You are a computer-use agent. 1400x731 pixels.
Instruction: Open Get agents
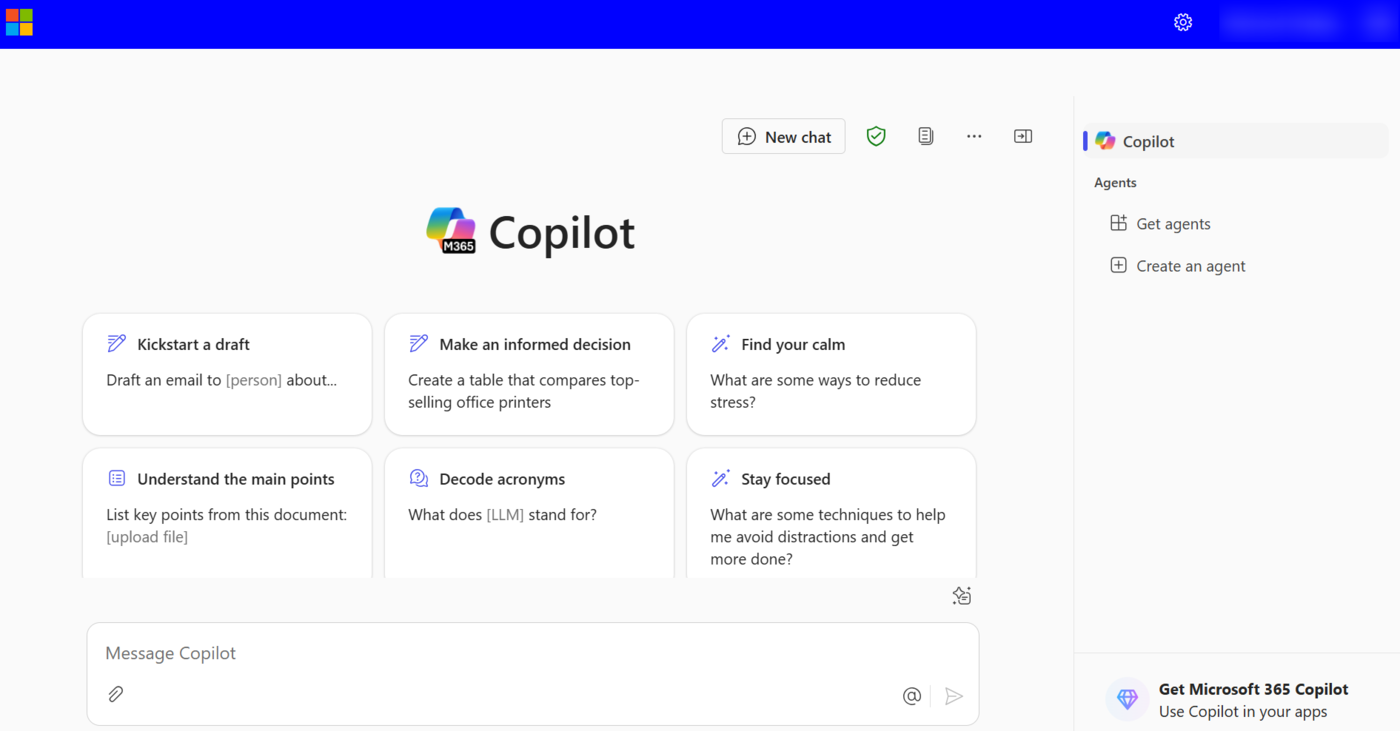pos(1172,224)
